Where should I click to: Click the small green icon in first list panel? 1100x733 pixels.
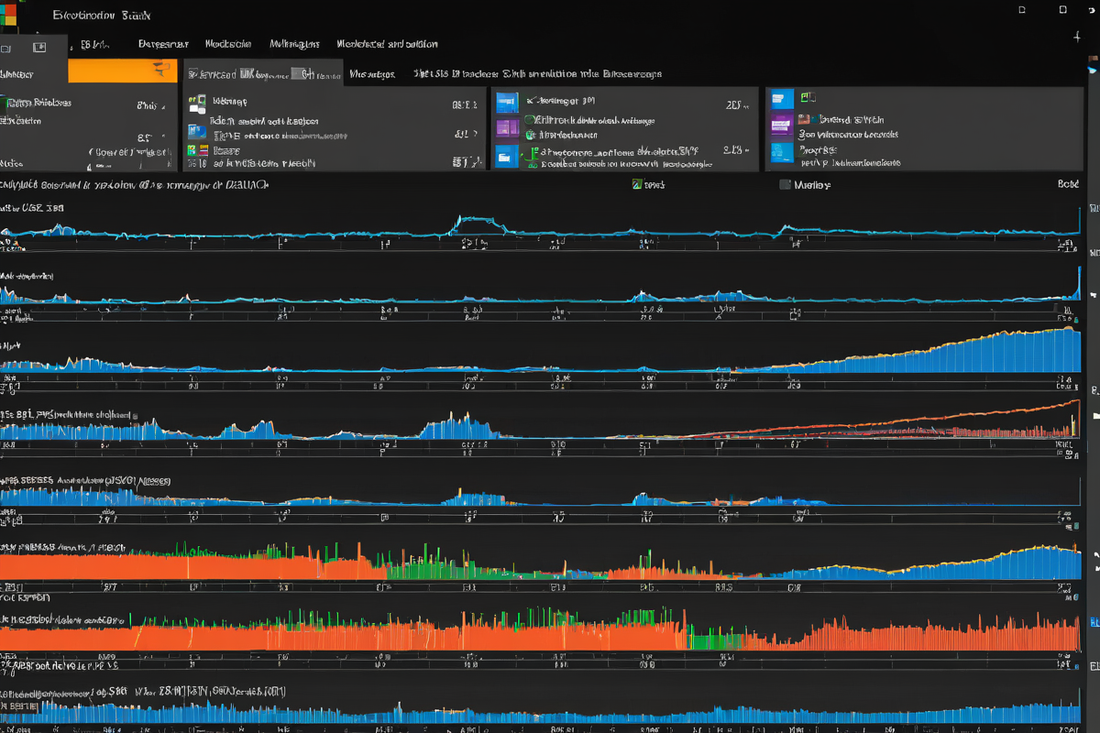coord(192,150)
